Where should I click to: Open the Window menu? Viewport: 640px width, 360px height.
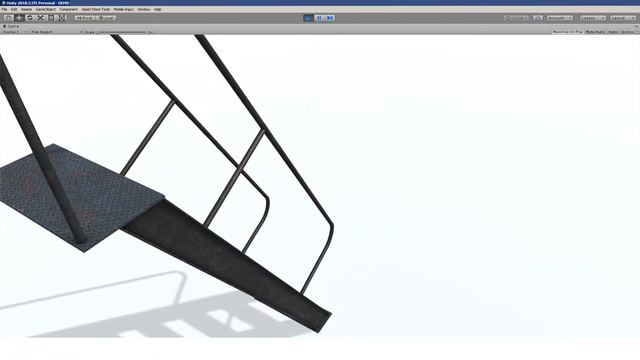pos(143,9)
